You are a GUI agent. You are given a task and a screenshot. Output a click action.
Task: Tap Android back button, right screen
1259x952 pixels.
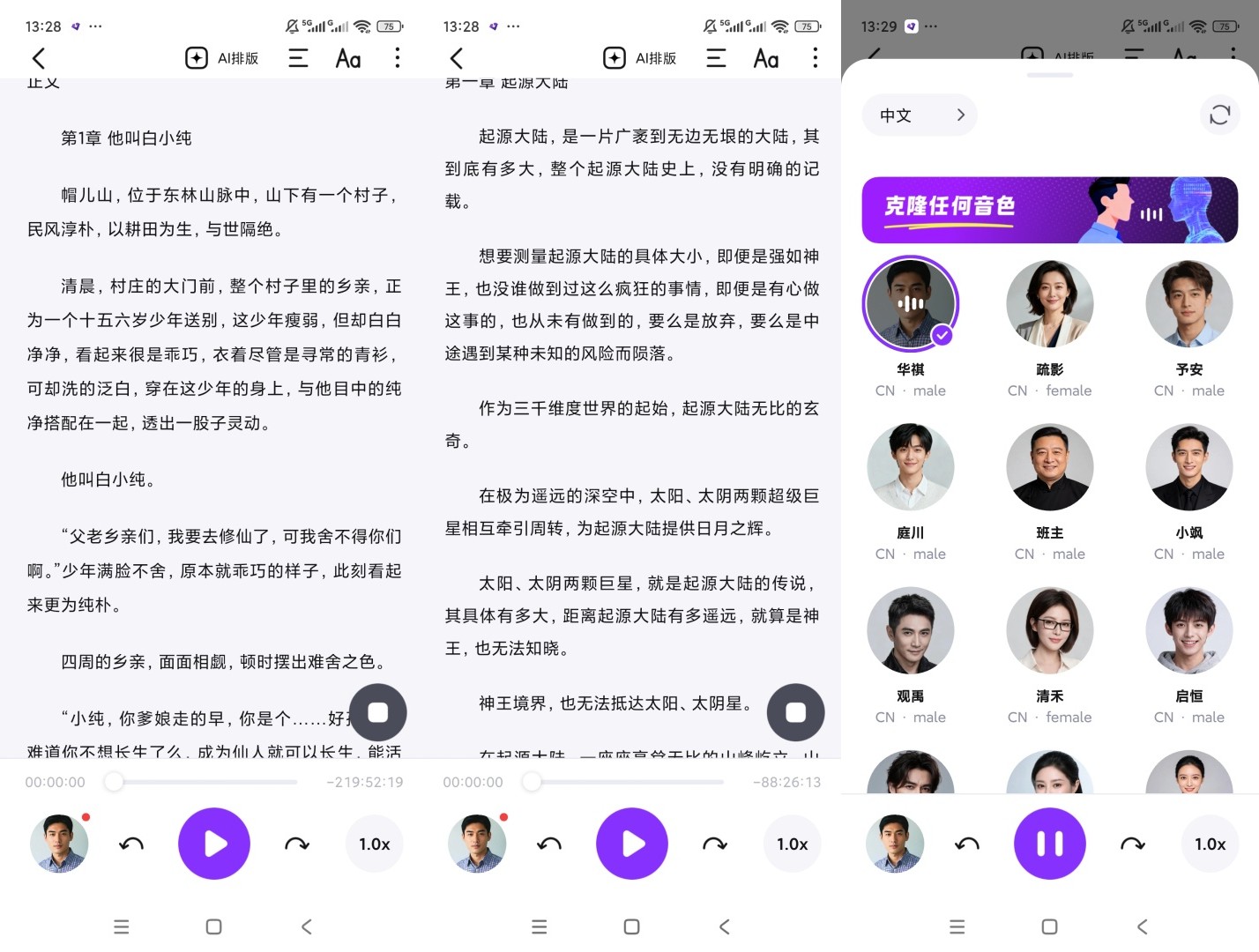pyautogui.click(x=1143, y=926)
